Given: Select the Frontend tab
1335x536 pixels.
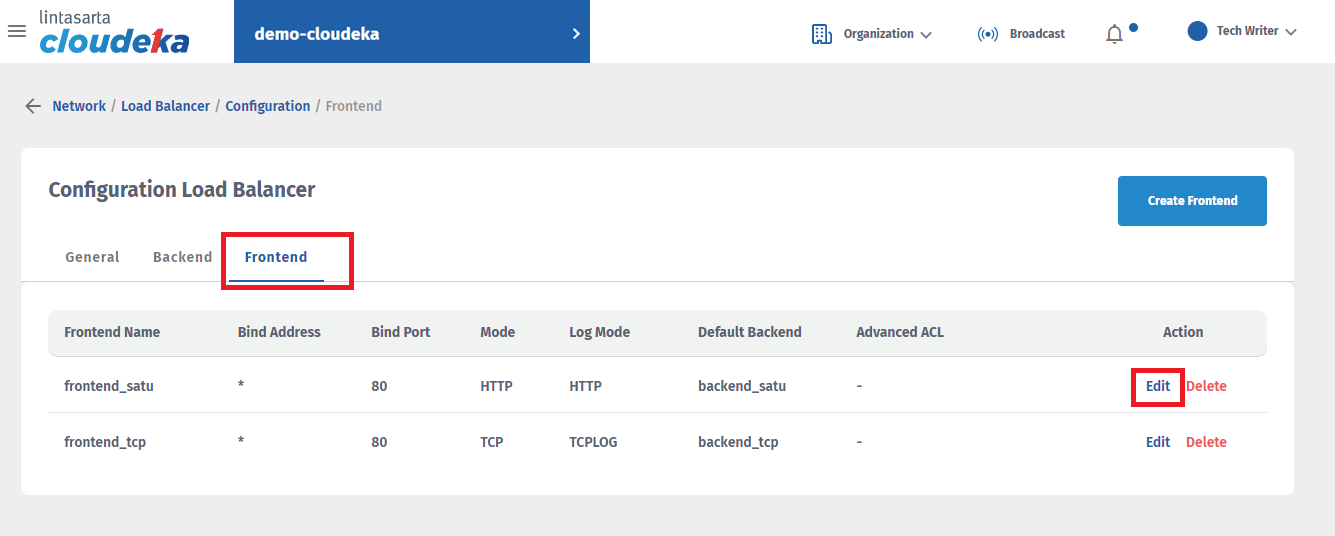Looking at the screenshot, I should click(276, 257).
